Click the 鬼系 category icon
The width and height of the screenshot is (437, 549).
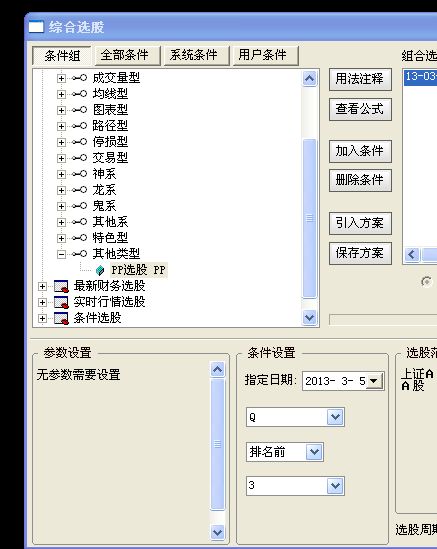tap(79, 206)
